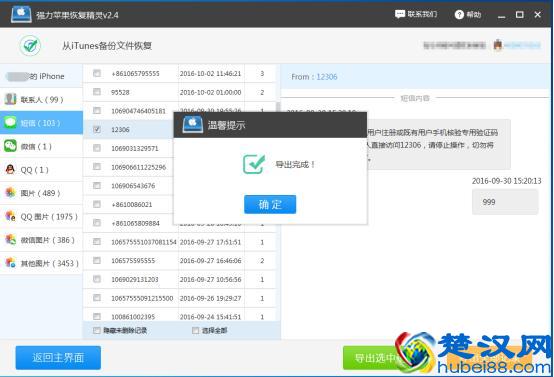Select the 短信 (103) category
Image resolution: width=554 pixels, height=377 pixels.
tap(41, 123)
